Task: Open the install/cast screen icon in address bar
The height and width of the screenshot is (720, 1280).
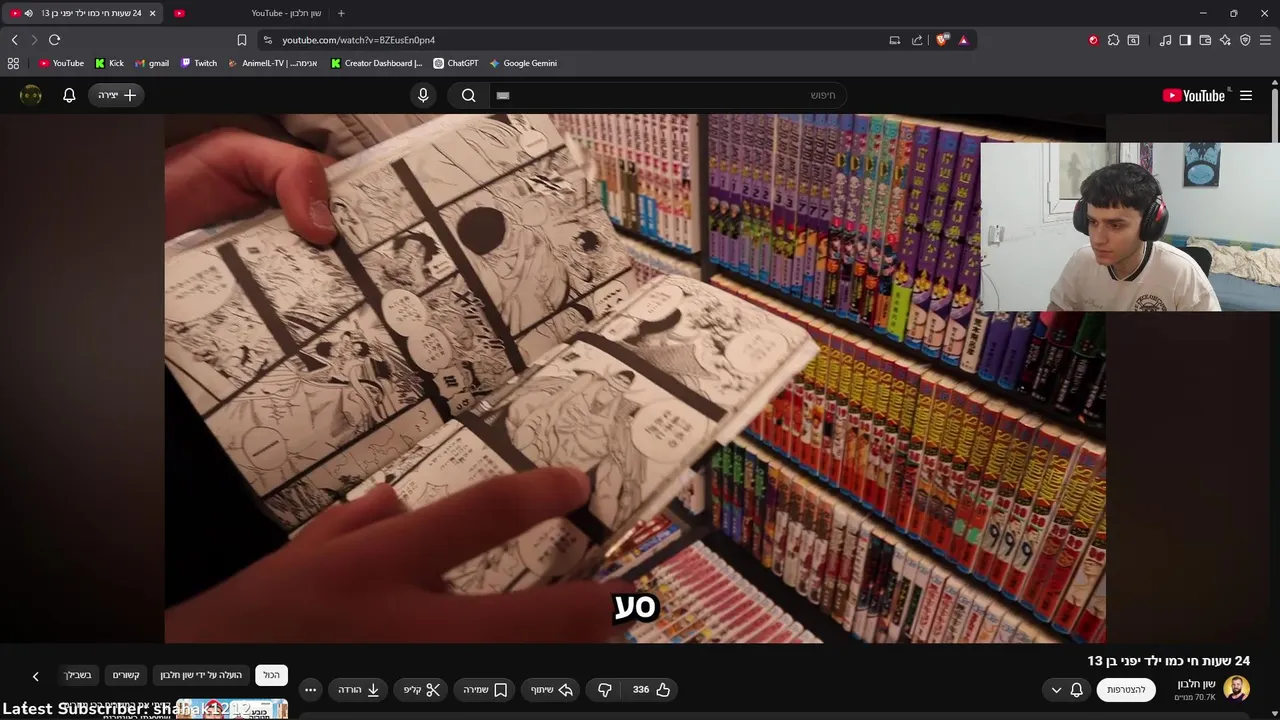Action: coord(895,40)
